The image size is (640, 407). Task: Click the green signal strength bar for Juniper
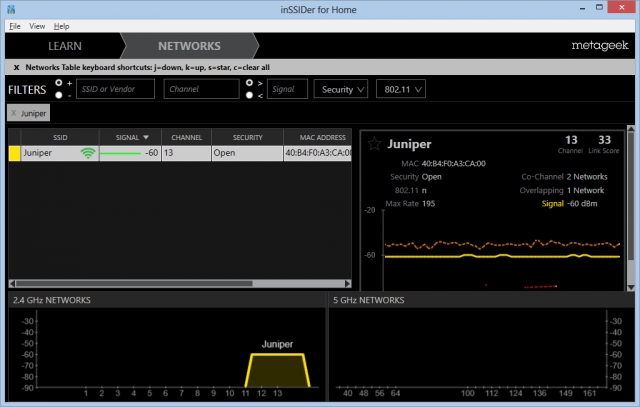120,153
